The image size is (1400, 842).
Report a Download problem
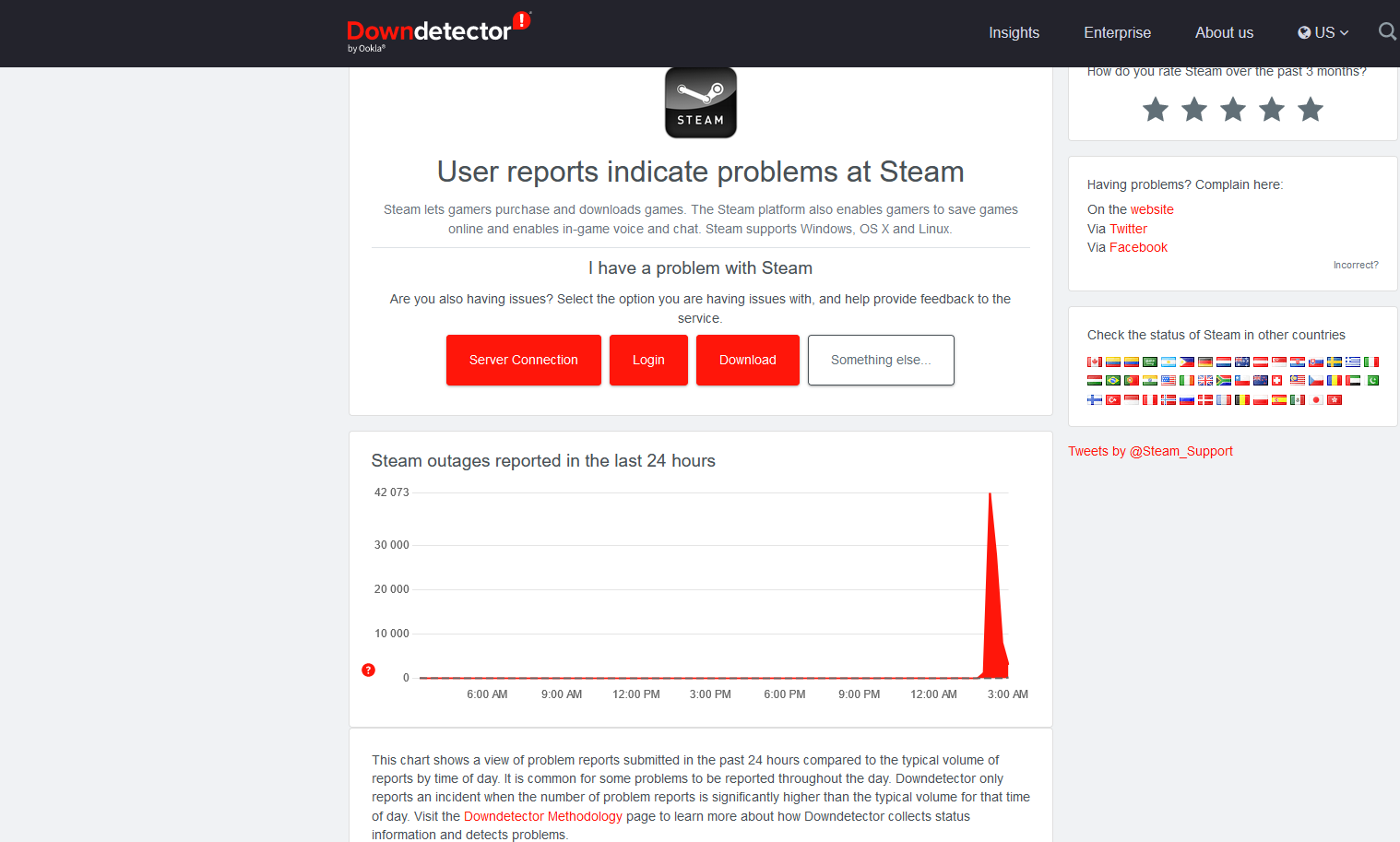pyautogui.click(x=748, y=360)
